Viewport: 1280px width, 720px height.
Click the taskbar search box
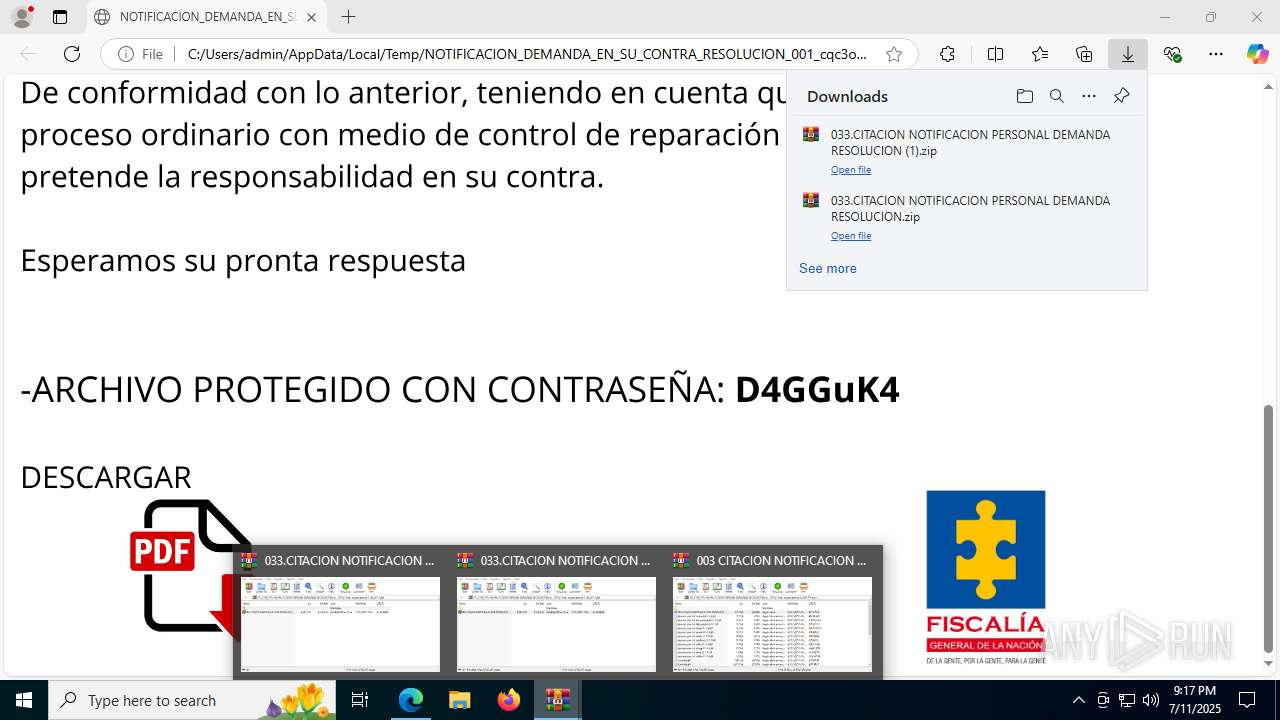[x=193, y=700]
